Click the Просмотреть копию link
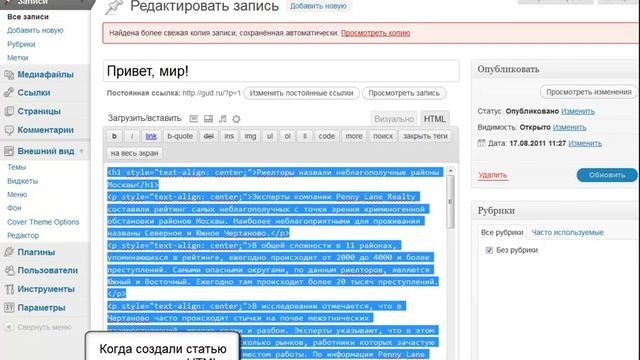Viewport: 640px width, 360px height. [x=376, y=33]
